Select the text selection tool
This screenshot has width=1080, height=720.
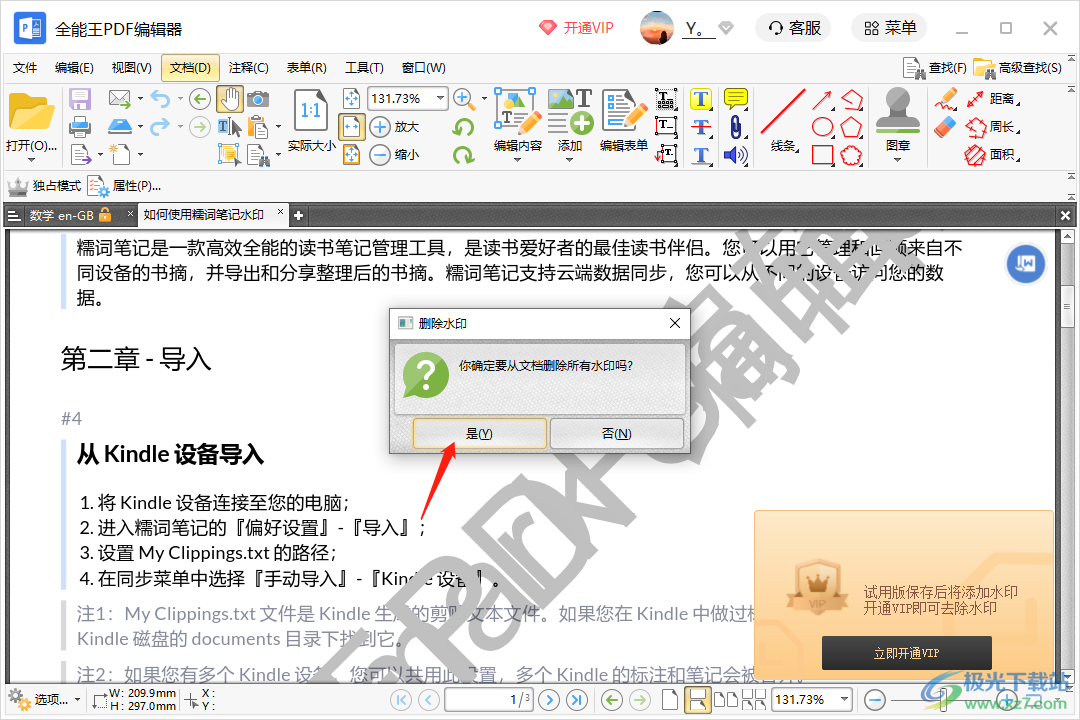click(229, 127)
